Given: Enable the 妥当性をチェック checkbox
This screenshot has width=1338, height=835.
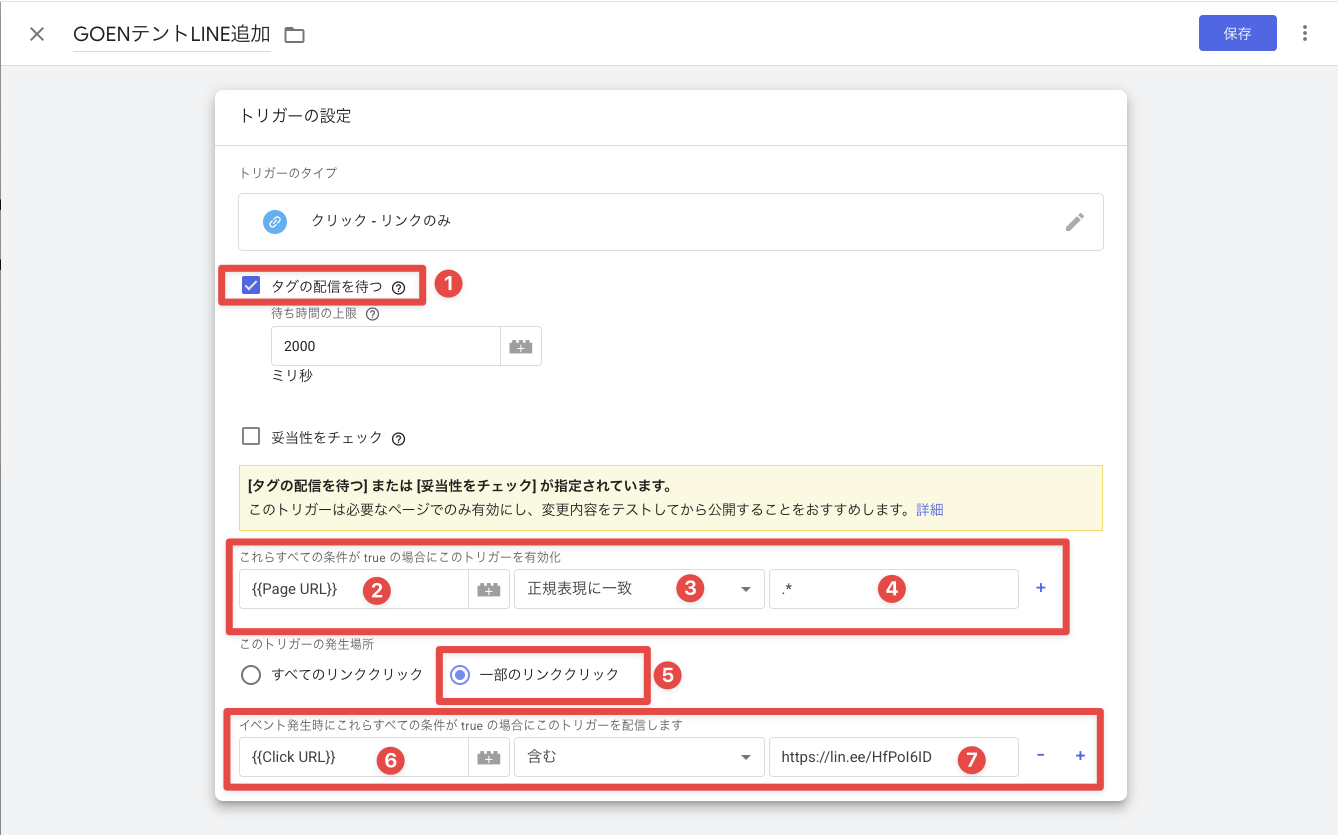Looking at the screenshot, I should [x=251, y=436].
